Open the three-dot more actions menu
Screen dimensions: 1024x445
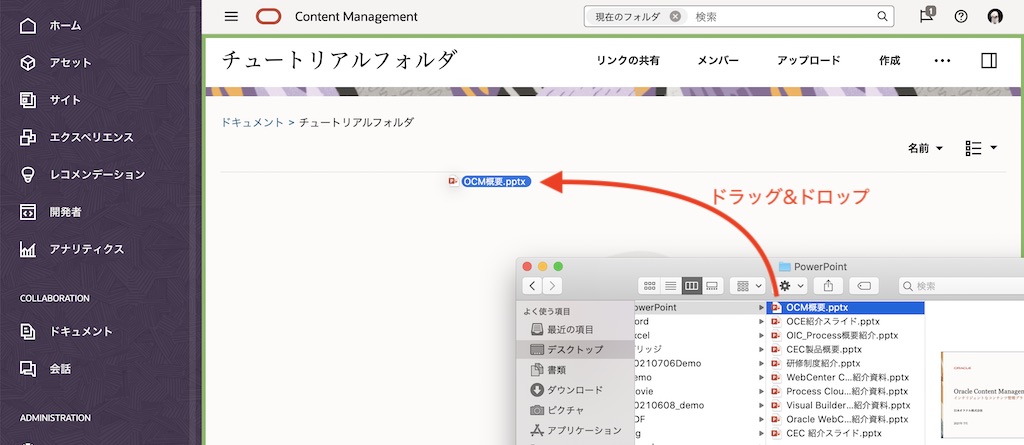(942, 61)
